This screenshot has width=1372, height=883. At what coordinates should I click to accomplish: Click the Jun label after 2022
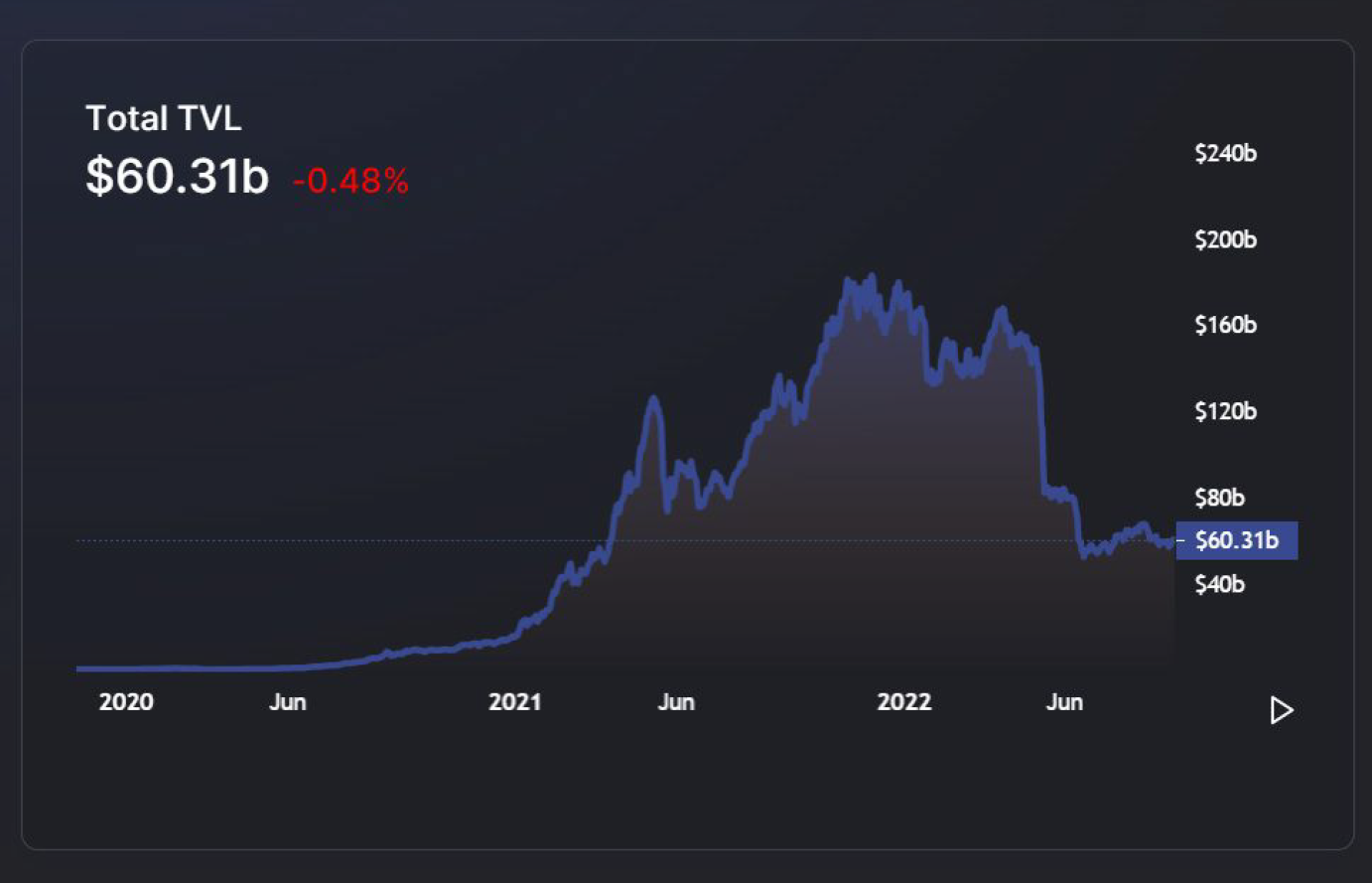pos(1064,702)
